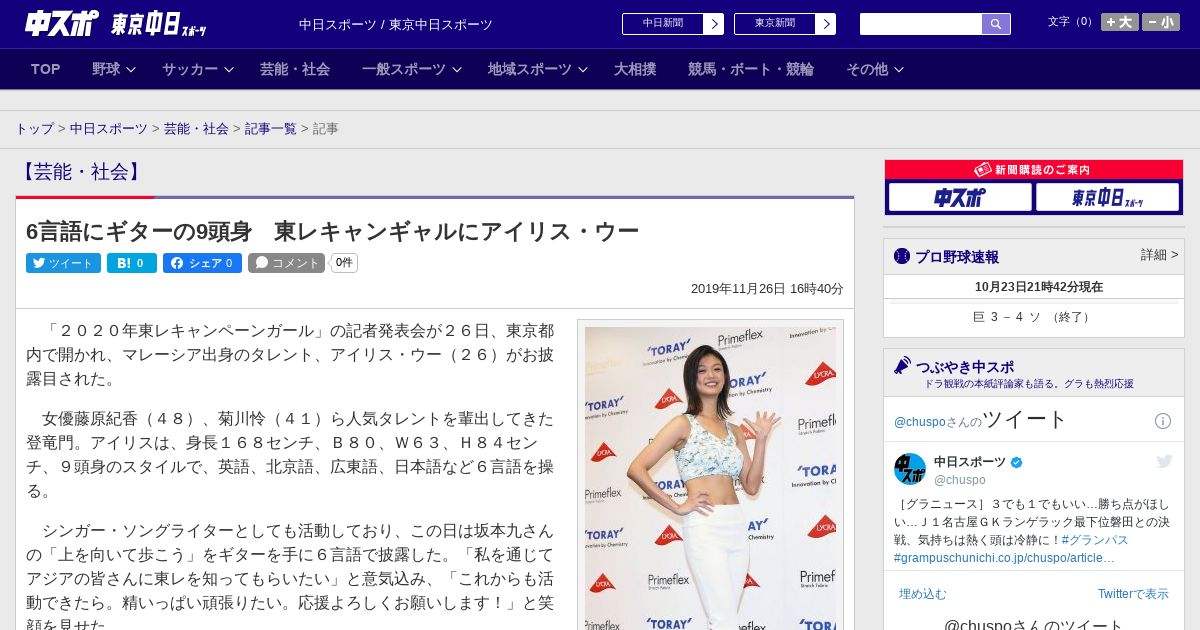Click the search magnifier button
The width and height of the screenshot is (1200, 630).
click(996, 24)
